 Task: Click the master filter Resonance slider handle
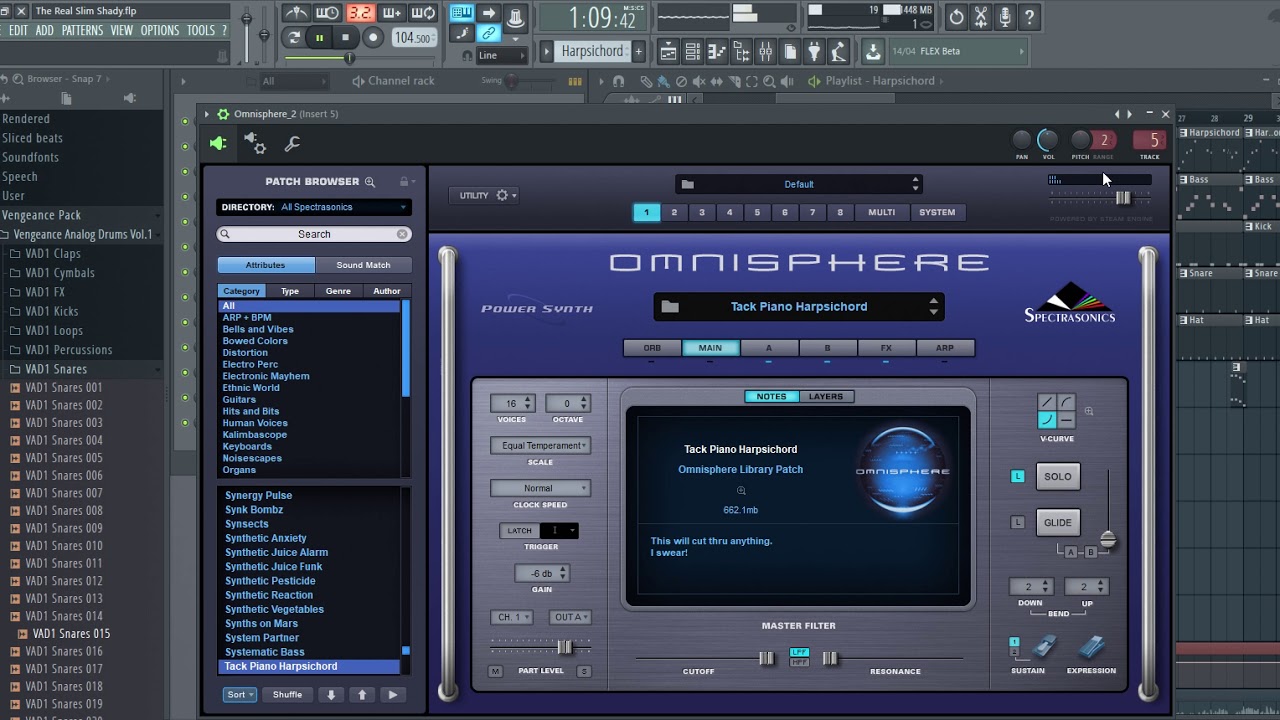(829, 658)
